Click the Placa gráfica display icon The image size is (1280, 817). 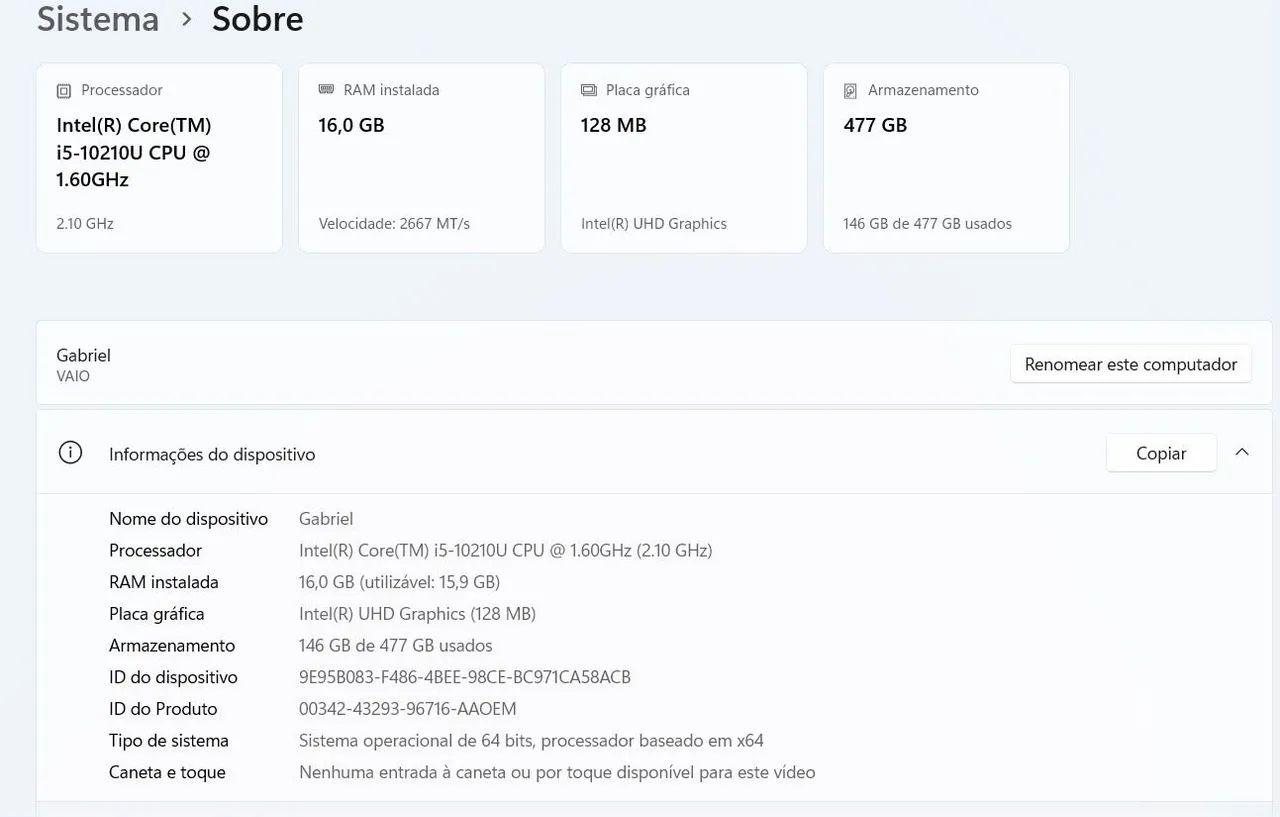(589, 90)
